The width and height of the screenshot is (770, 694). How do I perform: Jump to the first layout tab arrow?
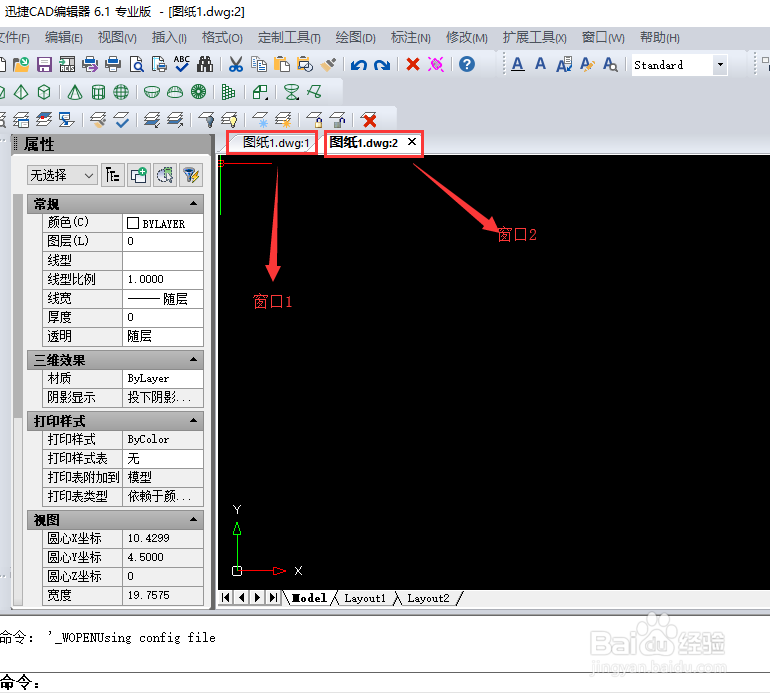[225, 598]
